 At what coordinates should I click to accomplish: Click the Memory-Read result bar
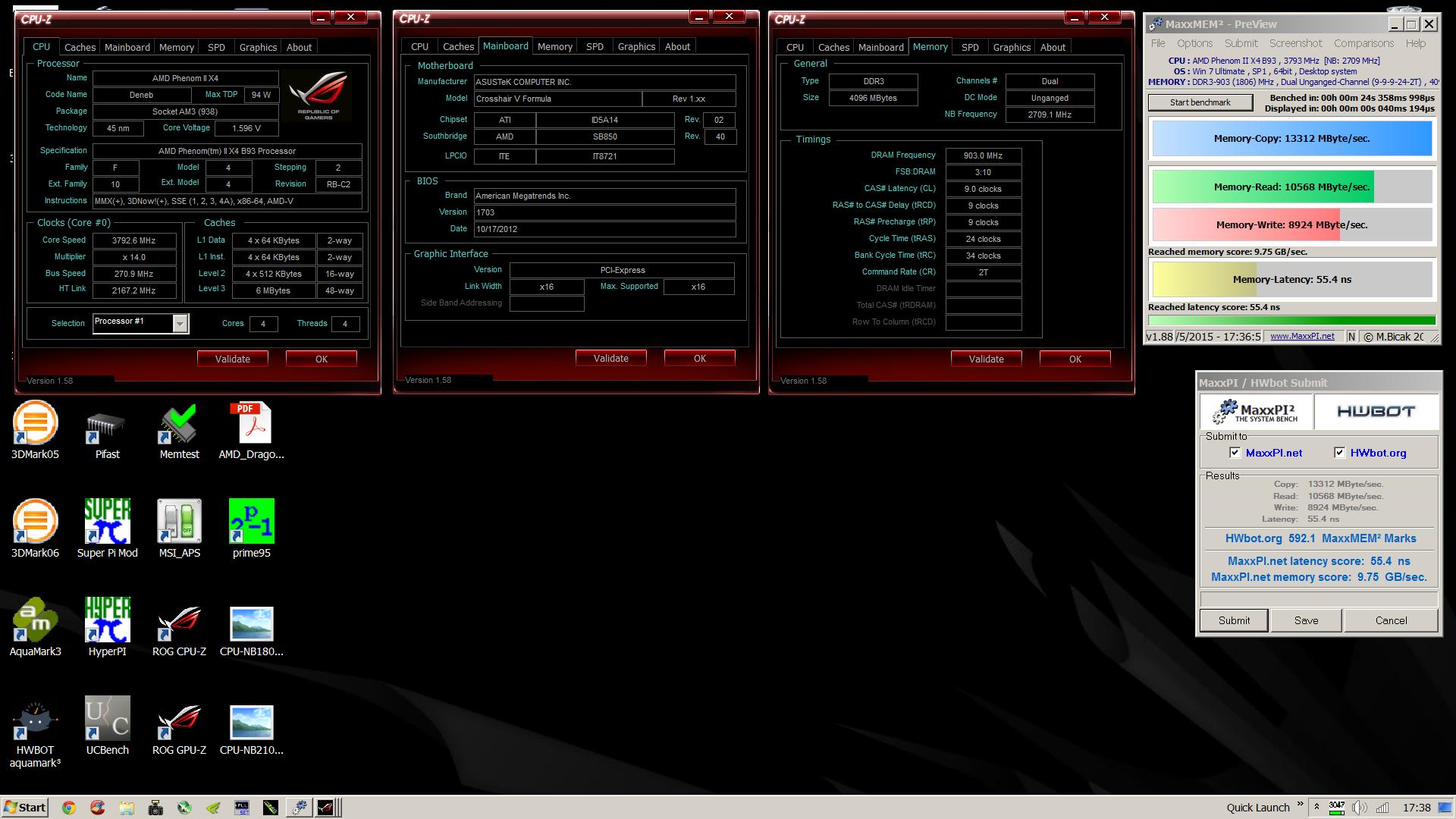[x=1292, y=187]
